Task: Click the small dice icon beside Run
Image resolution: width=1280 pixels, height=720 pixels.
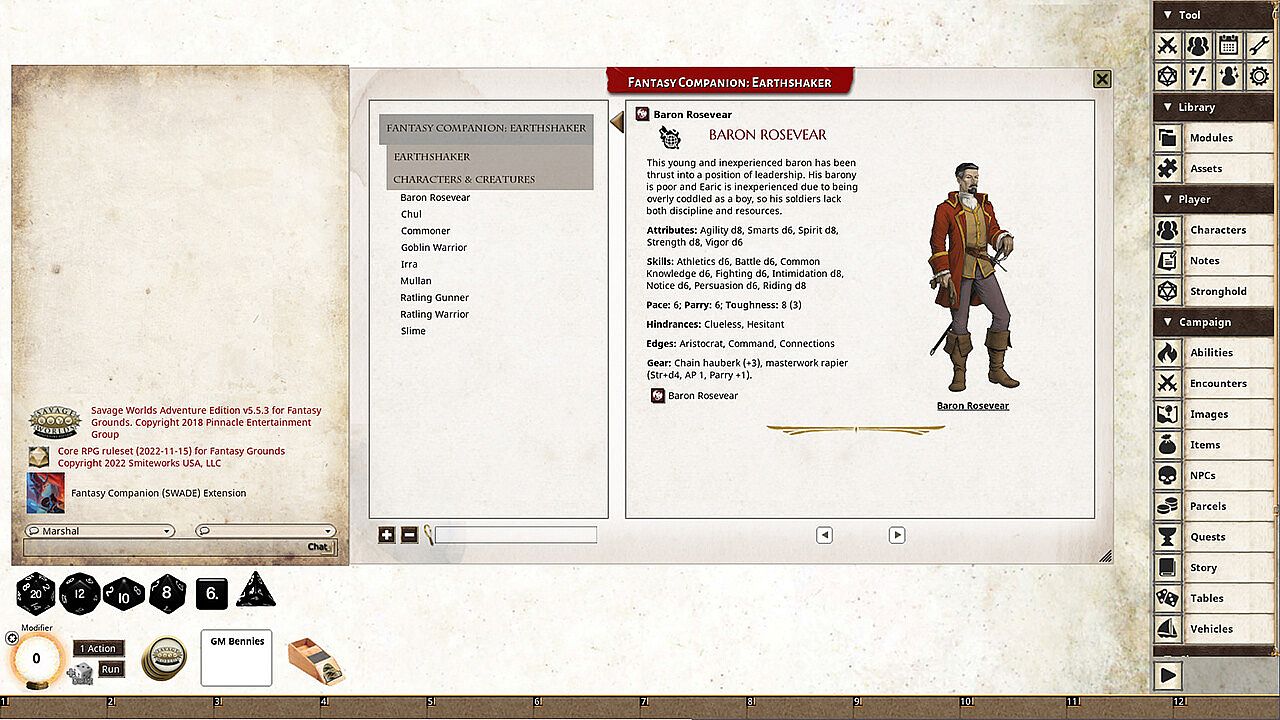Action: [80, 674]
